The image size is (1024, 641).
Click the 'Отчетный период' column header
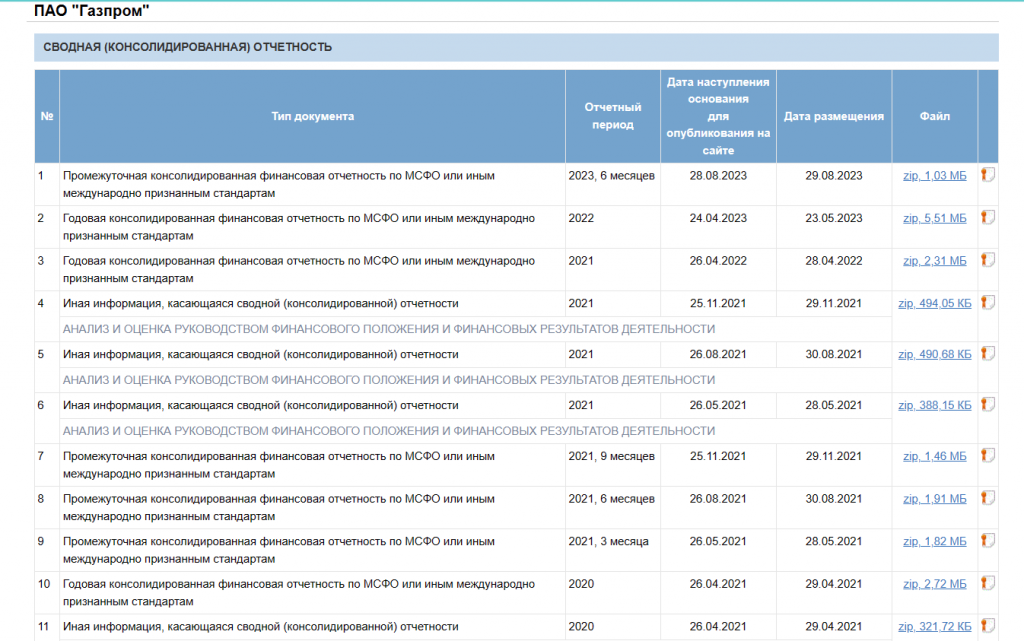pos(612,116)
